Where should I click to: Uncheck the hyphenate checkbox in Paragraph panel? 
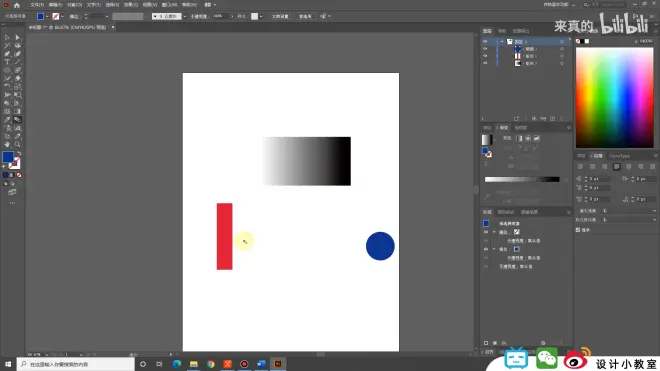click(578, 230)
